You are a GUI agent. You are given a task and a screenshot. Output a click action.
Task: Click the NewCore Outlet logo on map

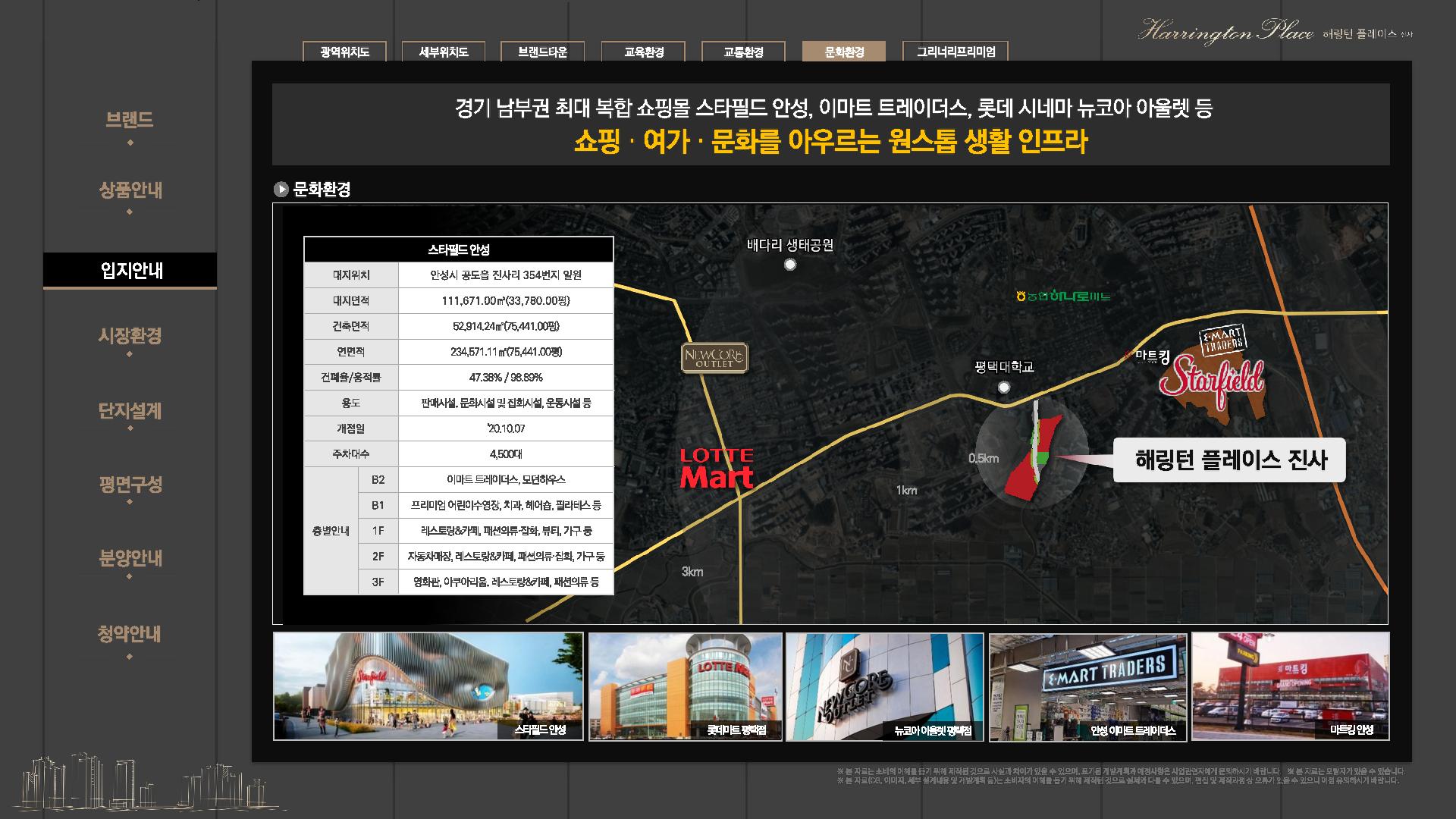coord(714,358)
